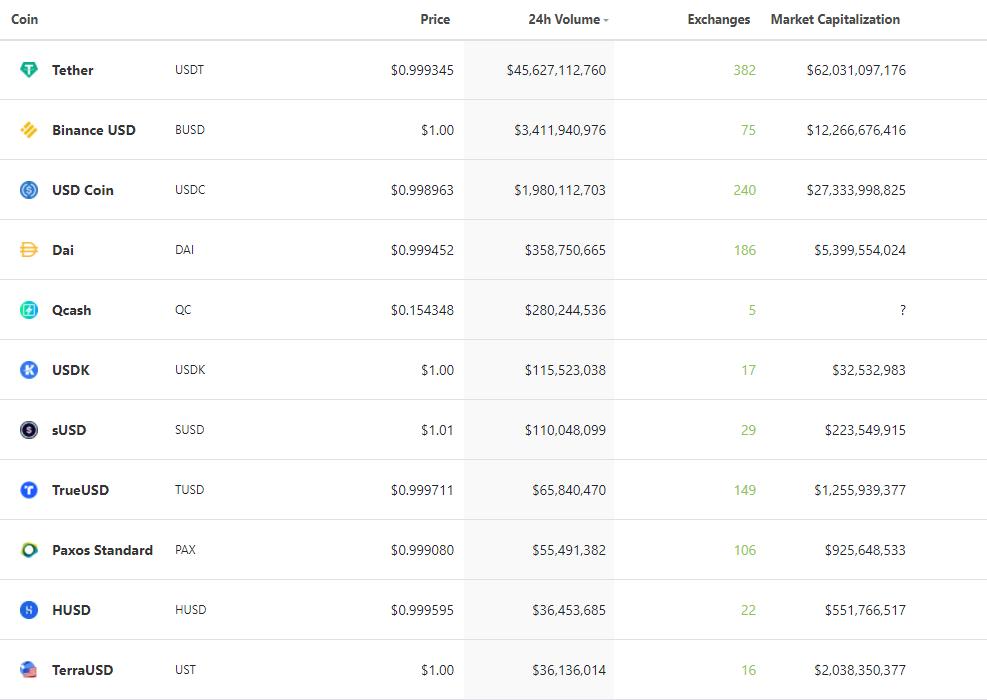Sort by Coin column header
The image size is (987, 700).
coord(25,20)
